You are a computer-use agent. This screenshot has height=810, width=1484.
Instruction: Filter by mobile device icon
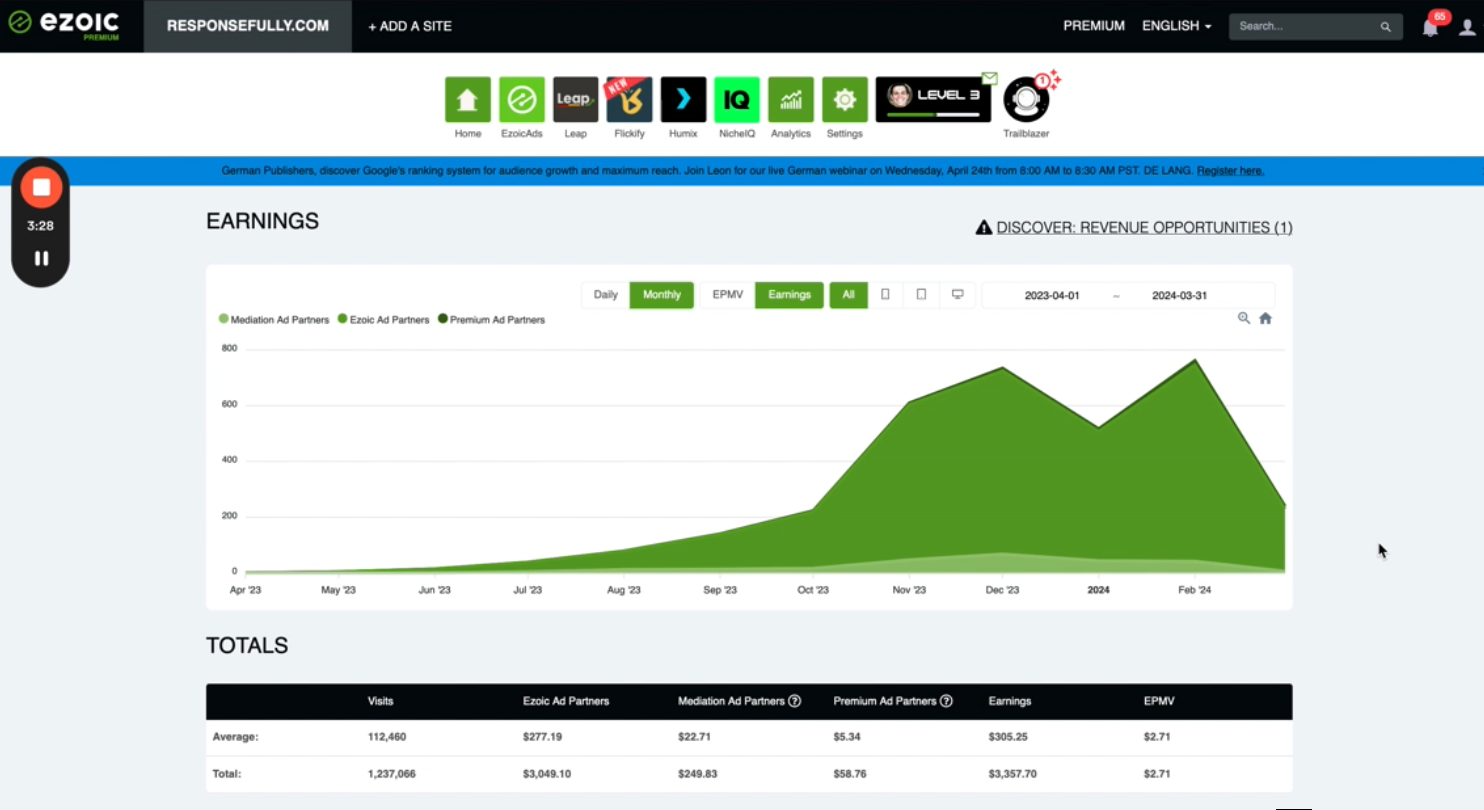click(885, 295)
